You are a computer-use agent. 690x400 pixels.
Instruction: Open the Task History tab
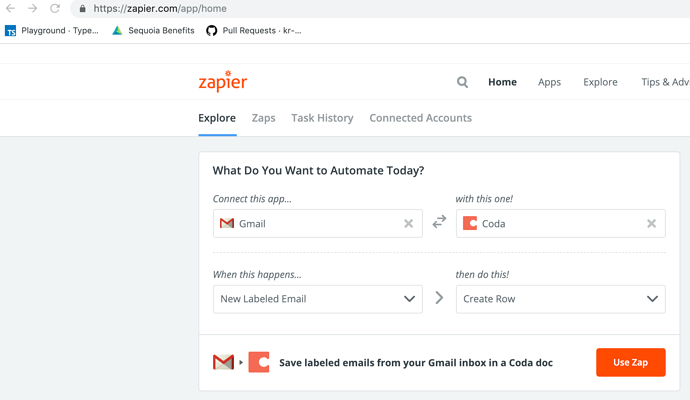[322, 118]
